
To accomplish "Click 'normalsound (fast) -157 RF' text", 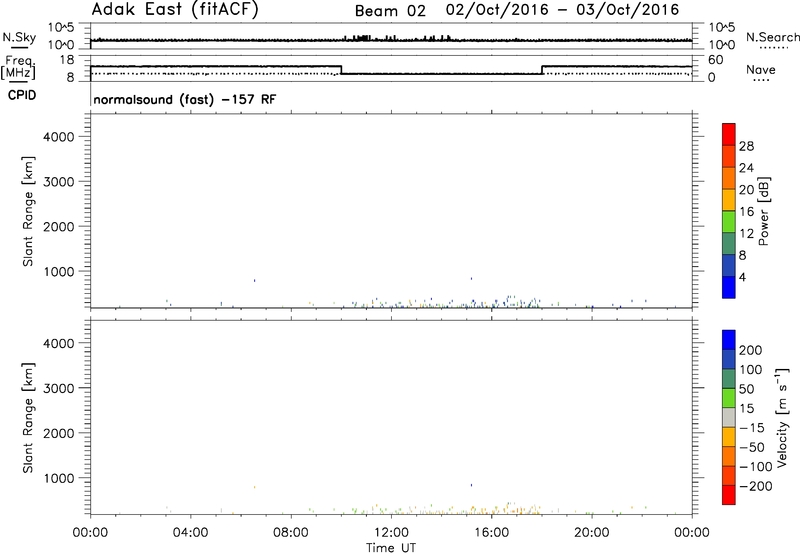I will pos(185,99).
